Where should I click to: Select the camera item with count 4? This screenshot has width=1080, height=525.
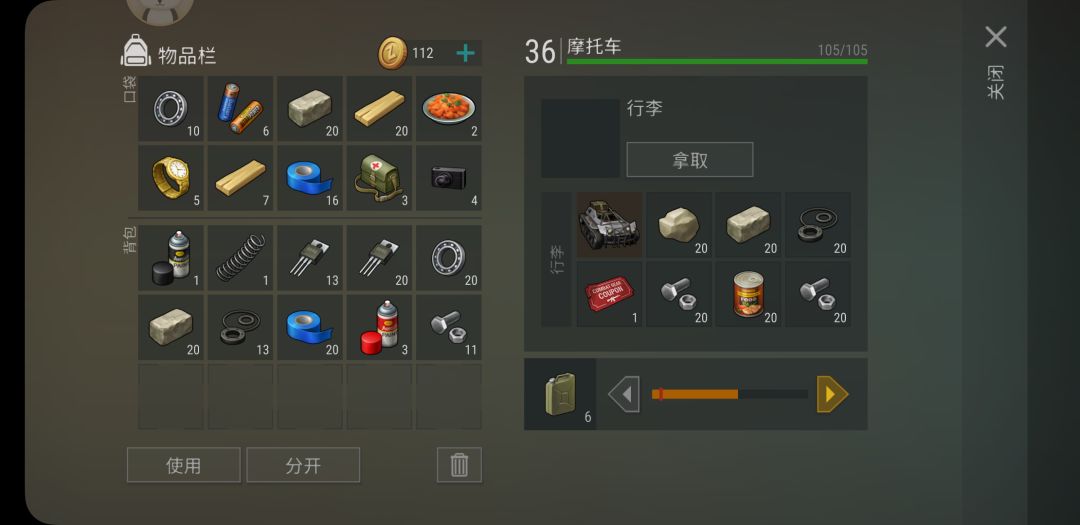pyautogui.click(x=448, y=177)
